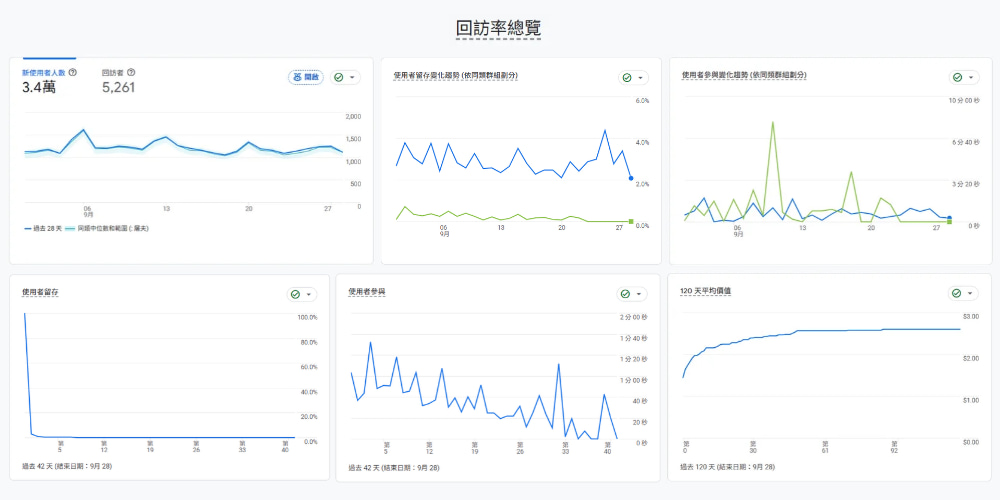The width and height of the screenshot is (1000, 500).
Task: Switch to the 回訪者 metric tab
Action: 119,80
